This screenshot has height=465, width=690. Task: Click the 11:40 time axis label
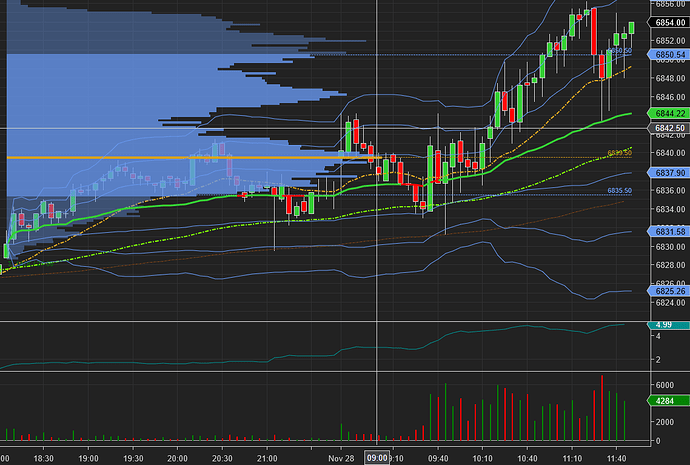(x=617, y=456)
